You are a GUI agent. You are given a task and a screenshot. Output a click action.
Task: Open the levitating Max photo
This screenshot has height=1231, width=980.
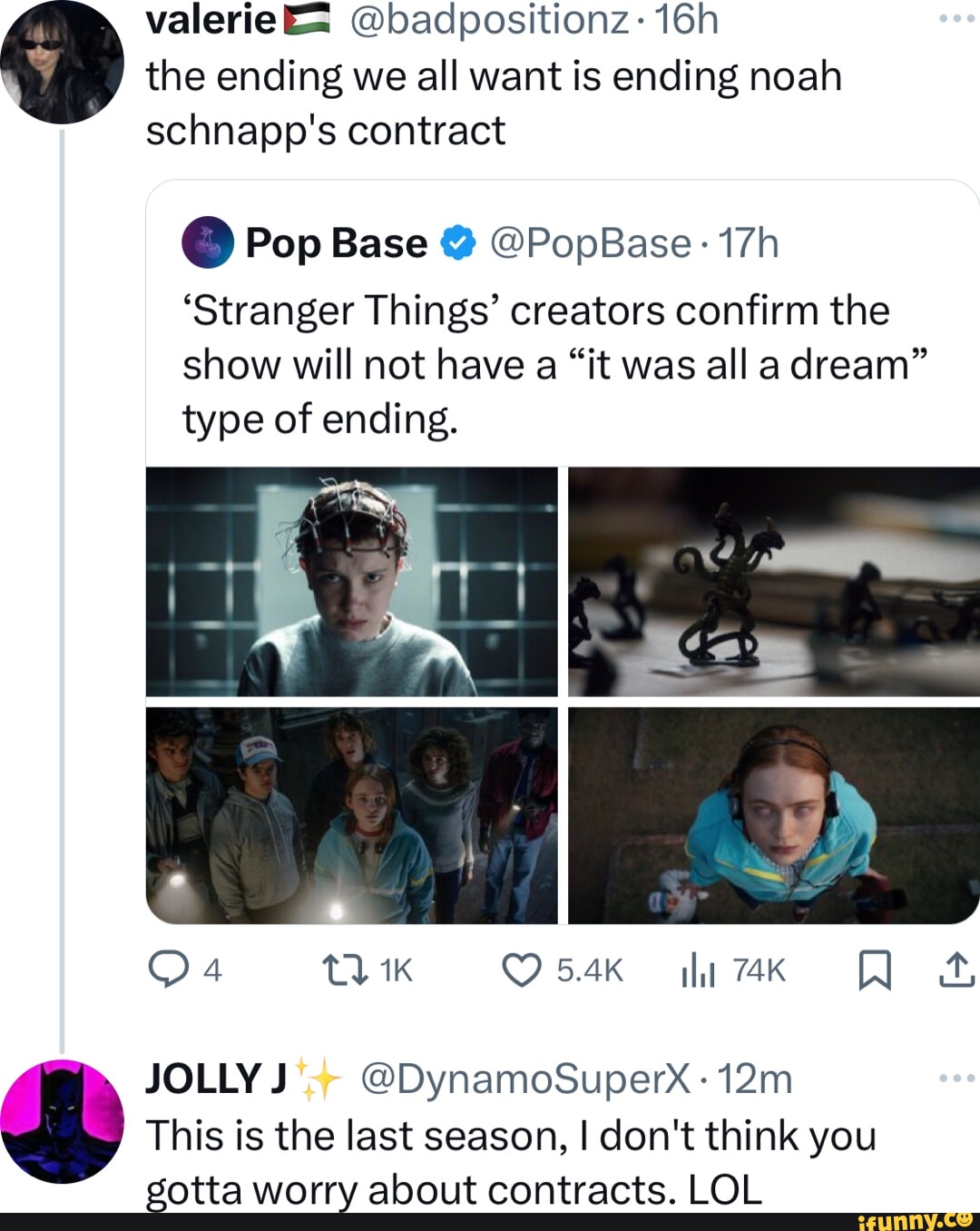click(x=773, y=815)
